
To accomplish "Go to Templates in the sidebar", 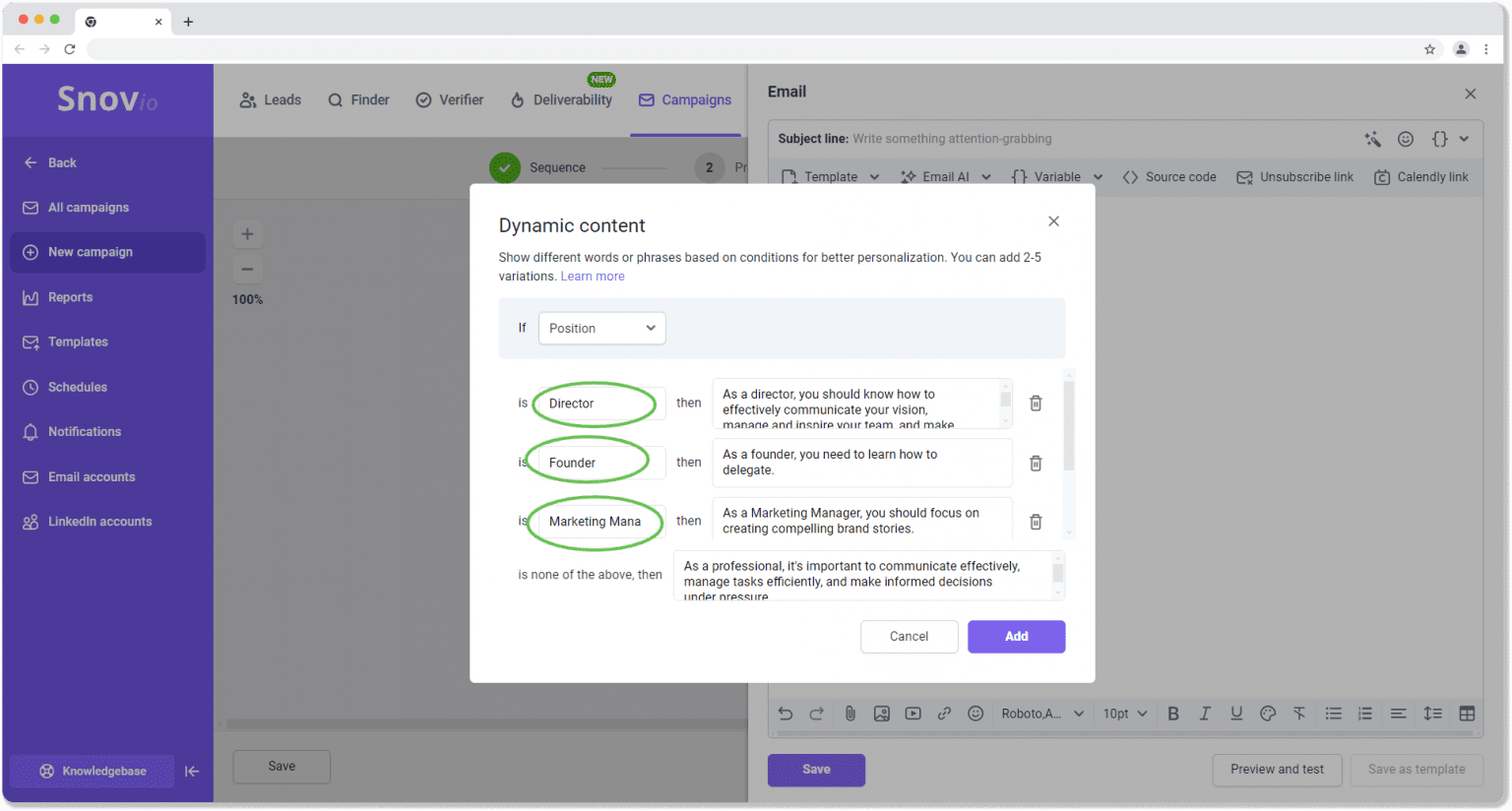I will pos(78,342).
